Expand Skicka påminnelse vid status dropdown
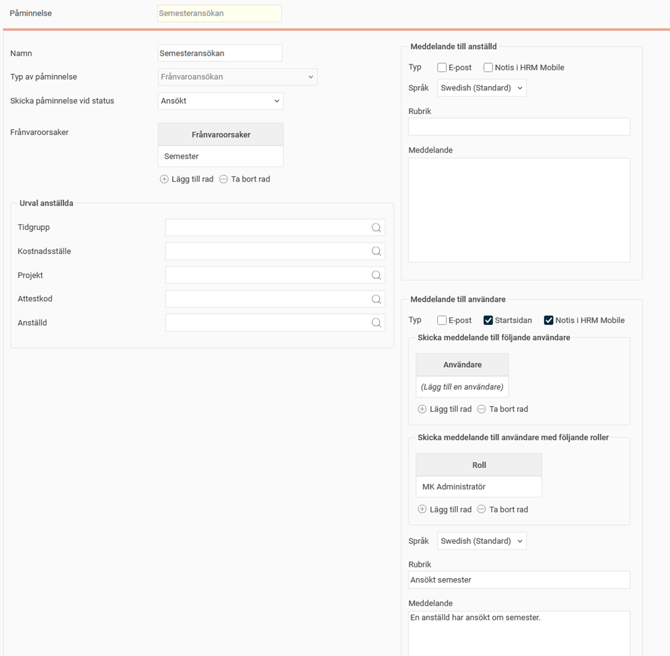Image resolution: width=670 pixels, height=656 pixels. 220,101
